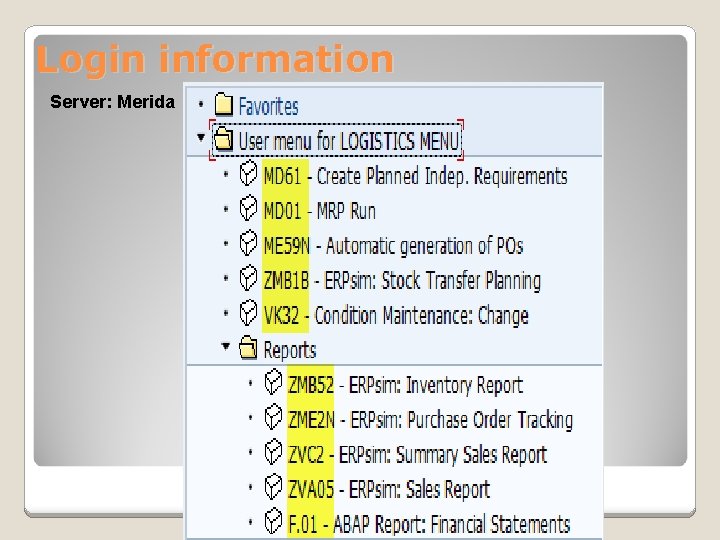The image size is (720, 540).
Task: Click the Favorites folder icon
Action: [224, 105]
